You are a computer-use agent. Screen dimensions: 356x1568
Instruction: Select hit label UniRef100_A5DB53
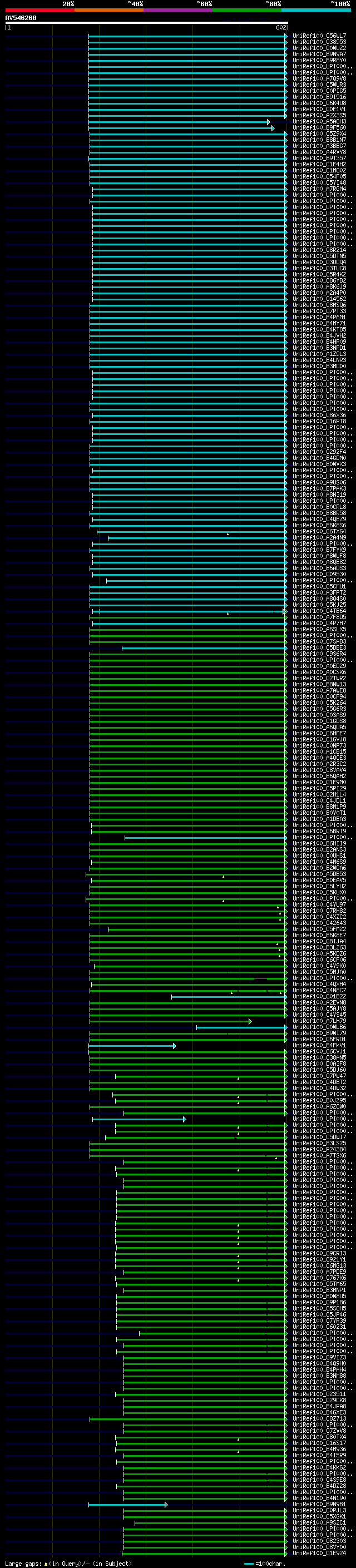pos(319,874)
